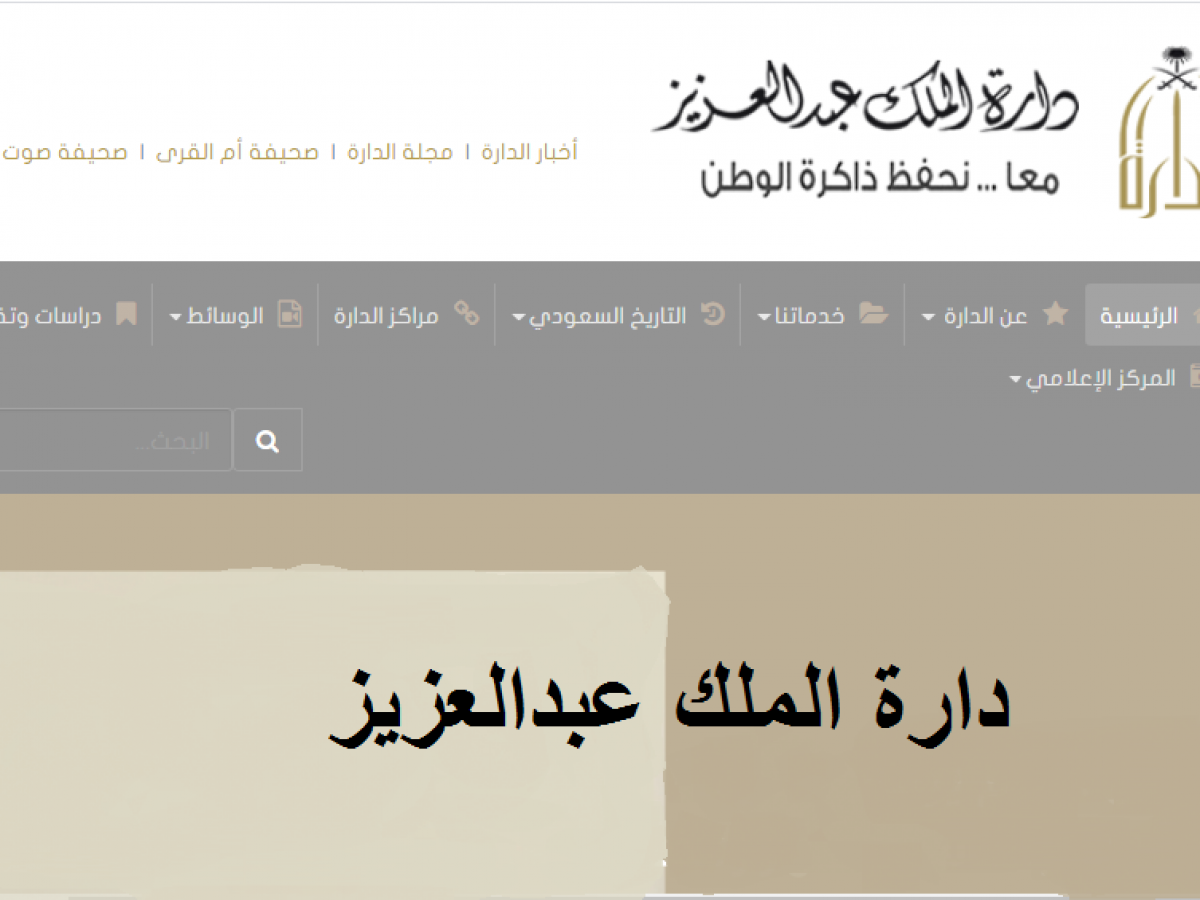Click the banner headline دارة الملك عبدالعزيز
Image resolution: width=1200 pixels, height=900 pixels.
coord(670,707)
